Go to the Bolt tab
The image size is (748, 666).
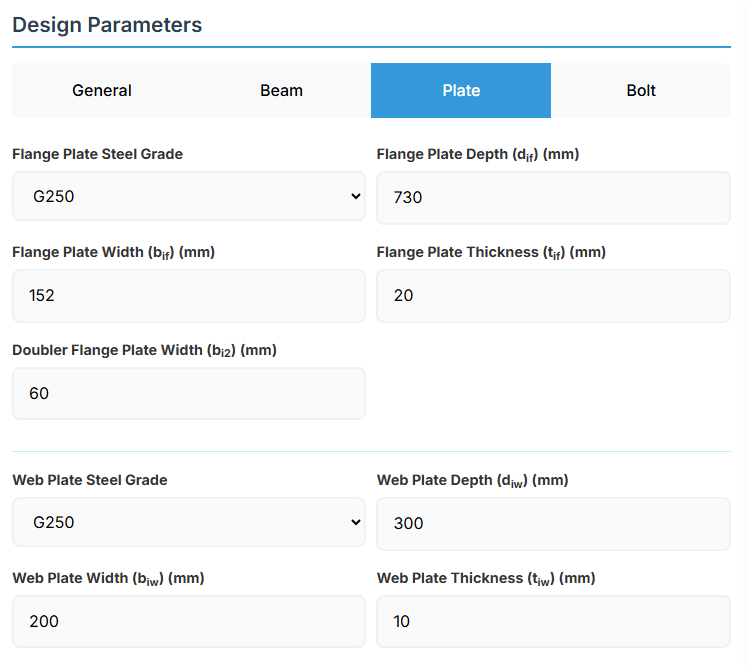click(x=641, y=90)
